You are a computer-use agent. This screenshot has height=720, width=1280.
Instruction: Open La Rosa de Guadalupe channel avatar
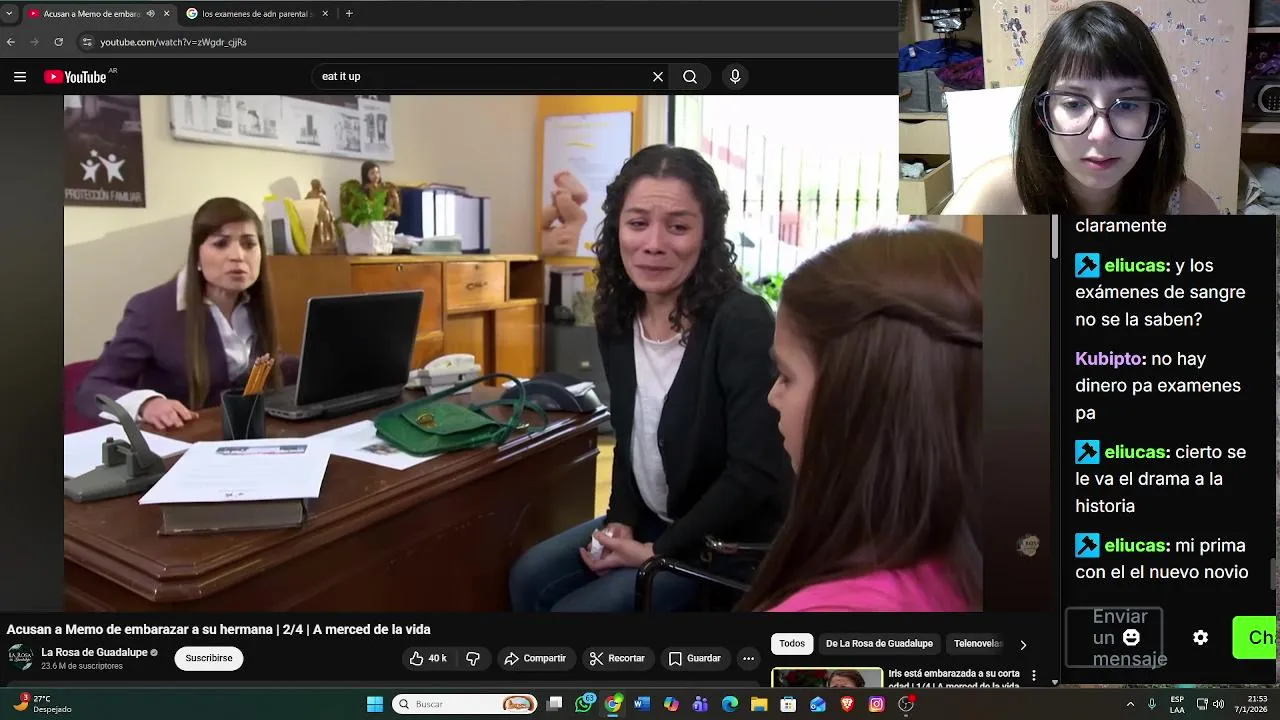[20, 657]
